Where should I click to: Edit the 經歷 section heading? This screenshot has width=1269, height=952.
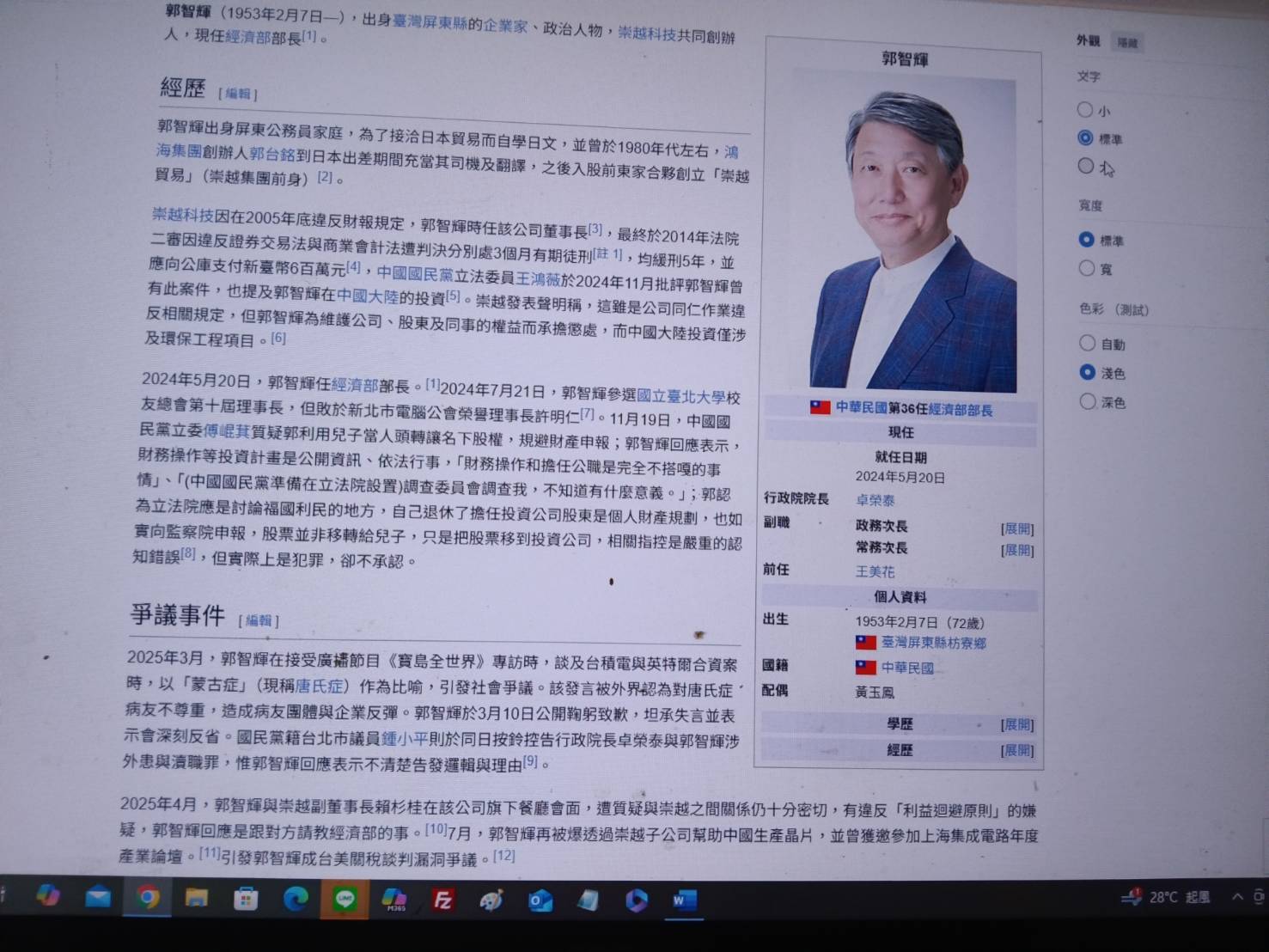pyautogui.click(x=238, y=94)
